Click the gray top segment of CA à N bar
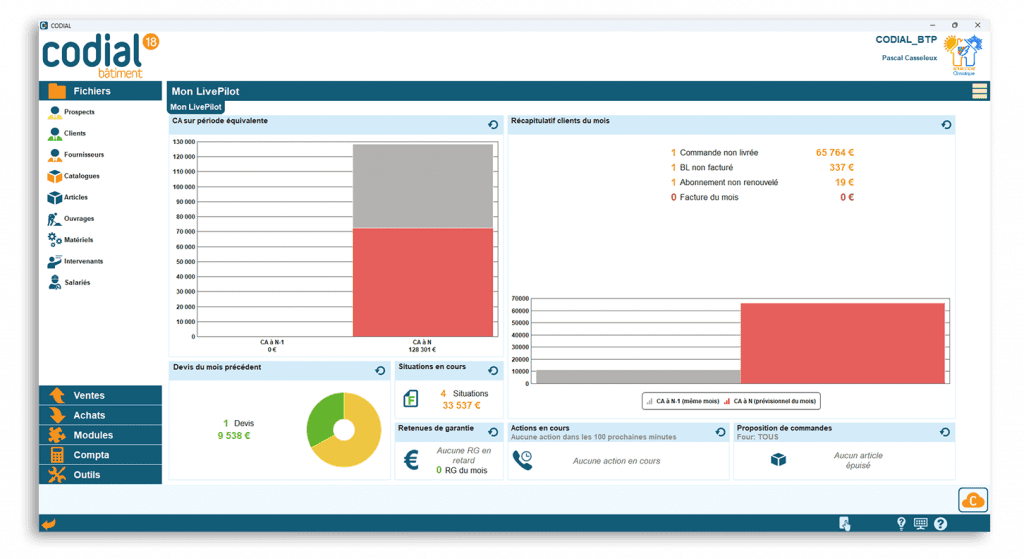 (x=423, y=186)
